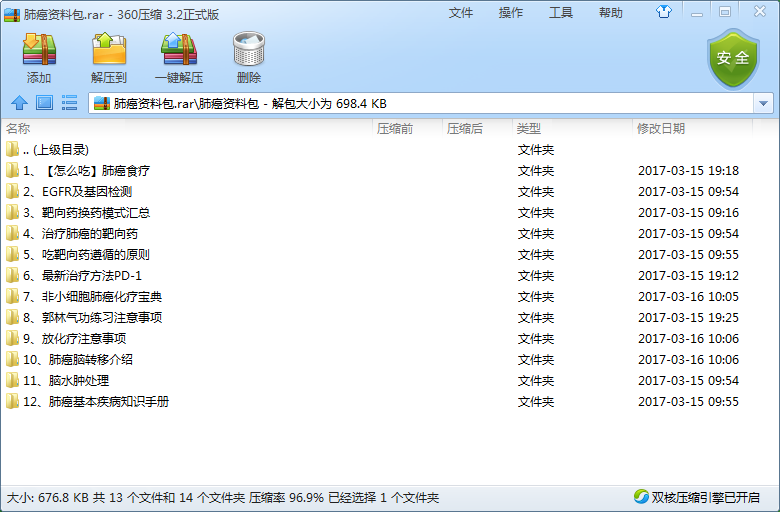
Task: Open the 文件 menu
Action: [x=461, y=13]
